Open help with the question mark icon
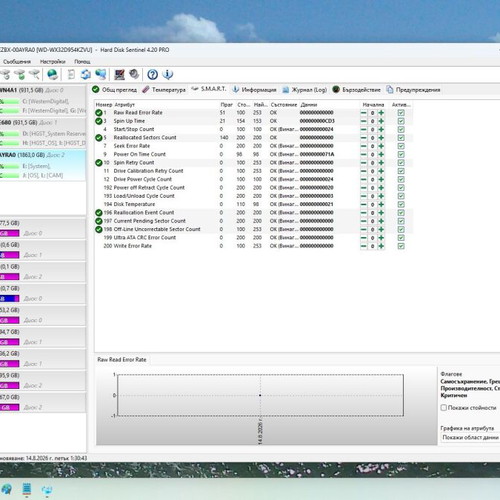The width and height of the screenshot is (500, 500). [x=152, y=74]
